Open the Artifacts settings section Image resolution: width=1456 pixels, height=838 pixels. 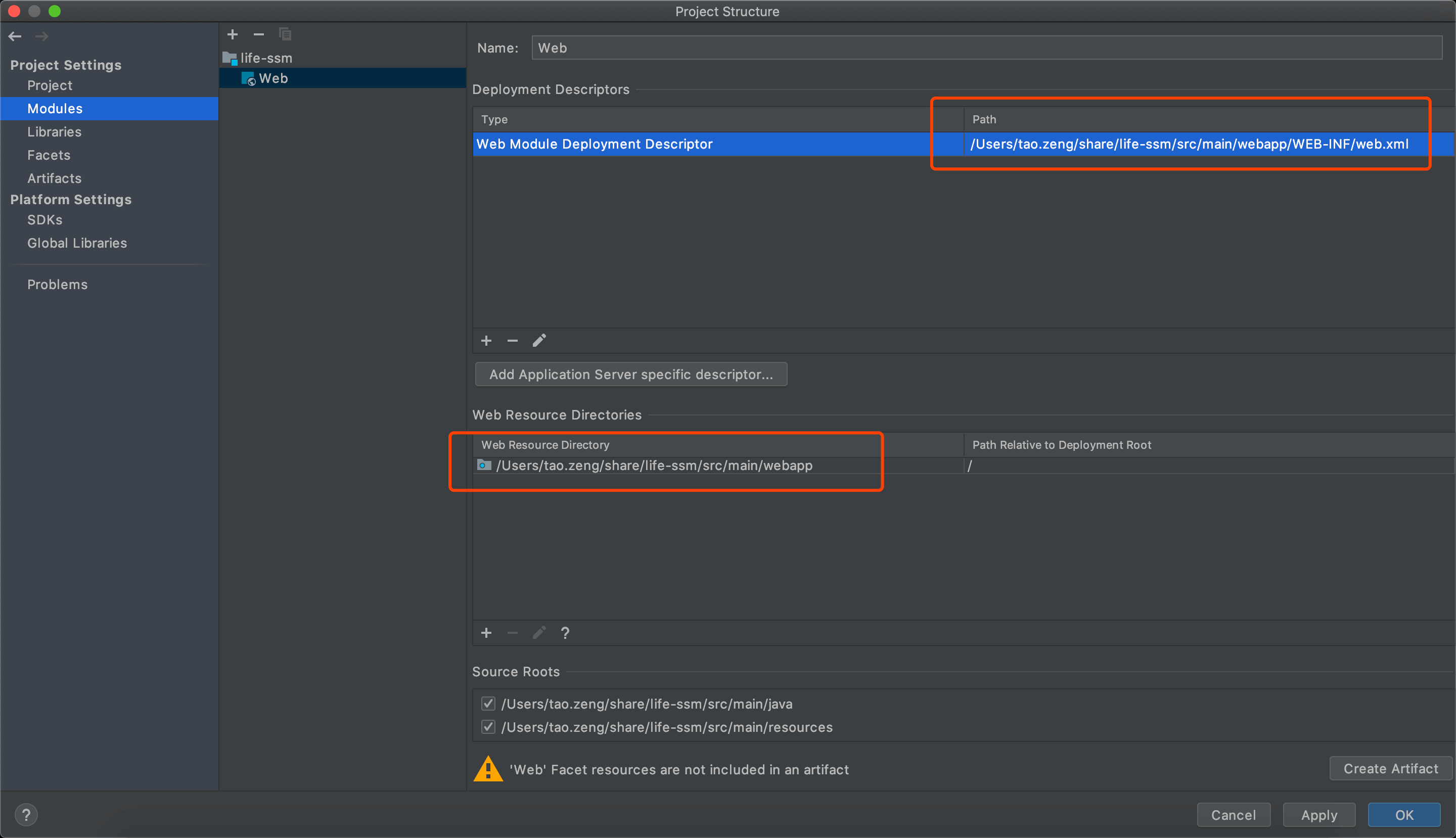pos(54,178)
